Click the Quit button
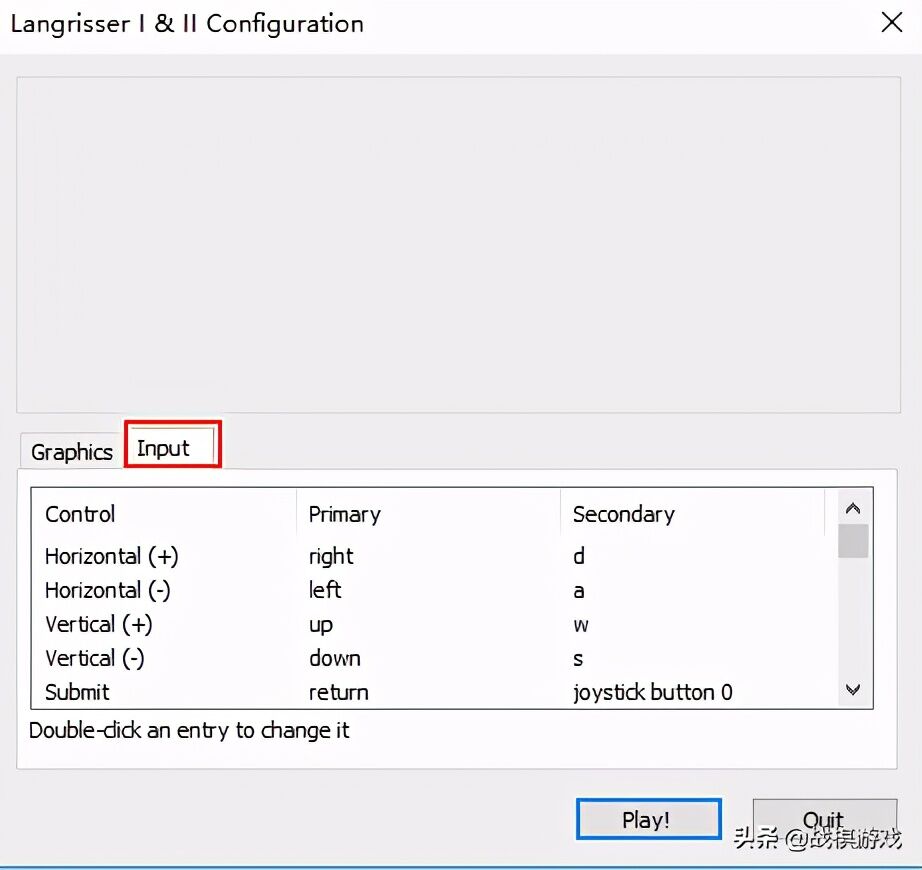This screenshot has height=870, width=922. pos(824,819)
